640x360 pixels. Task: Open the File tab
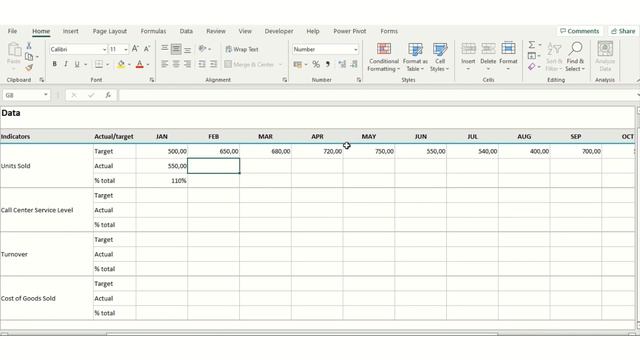[x=12, y=31]
